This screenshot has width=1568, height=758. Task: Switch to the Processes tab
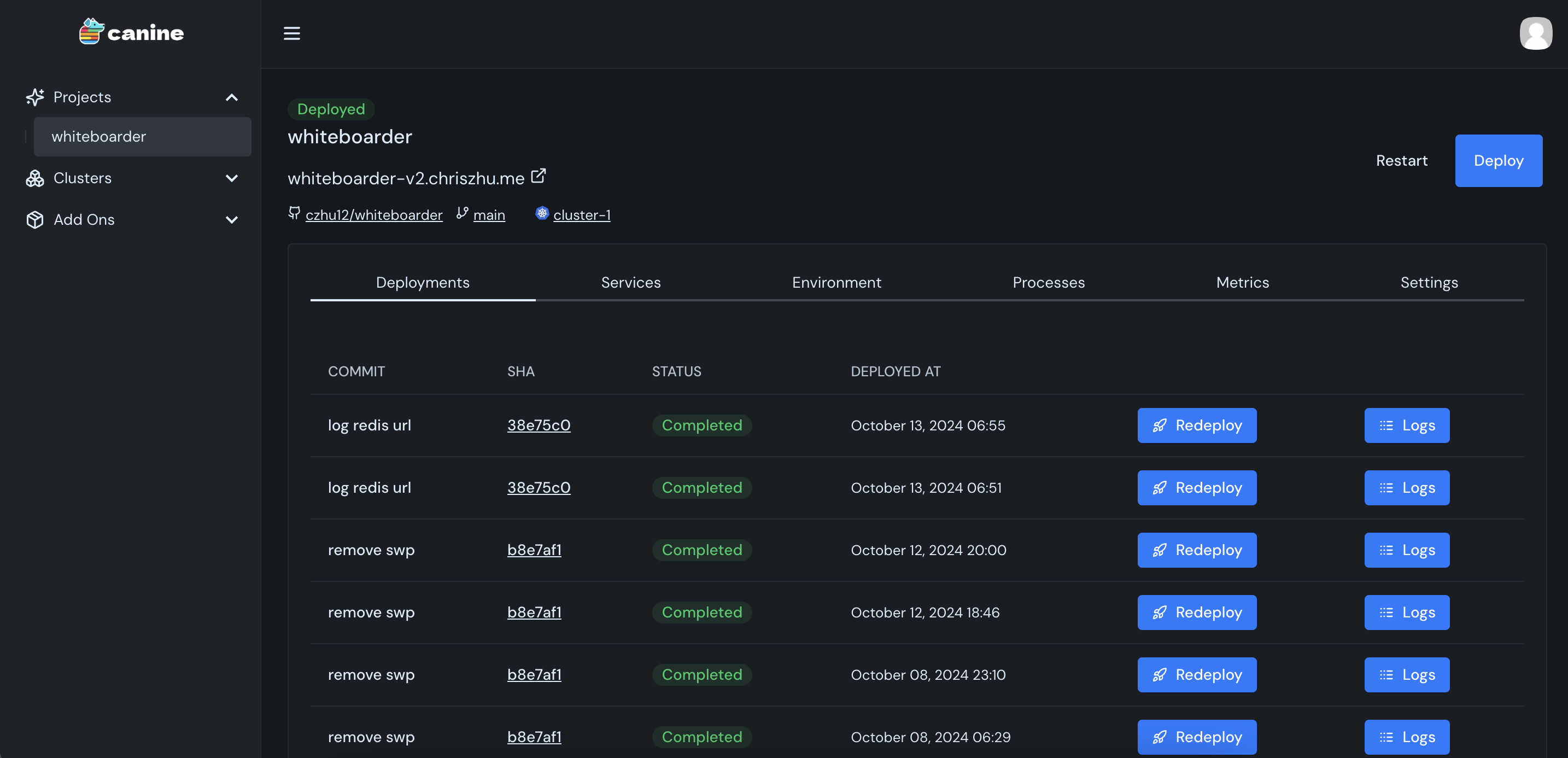tap(1048, 283)
